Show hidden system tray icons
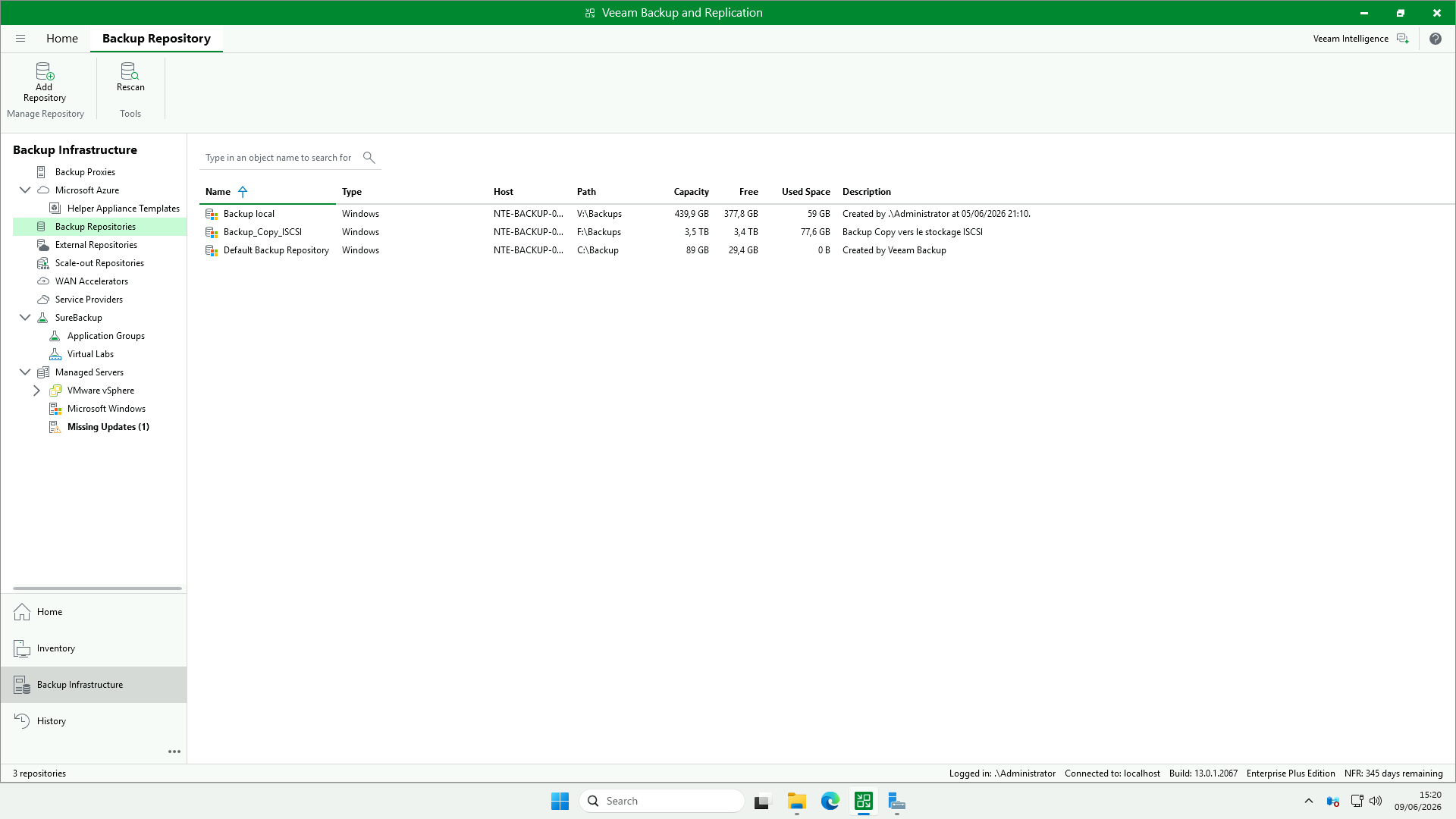The height and width of the screenshot is (819, 1456). [1308, 801]
